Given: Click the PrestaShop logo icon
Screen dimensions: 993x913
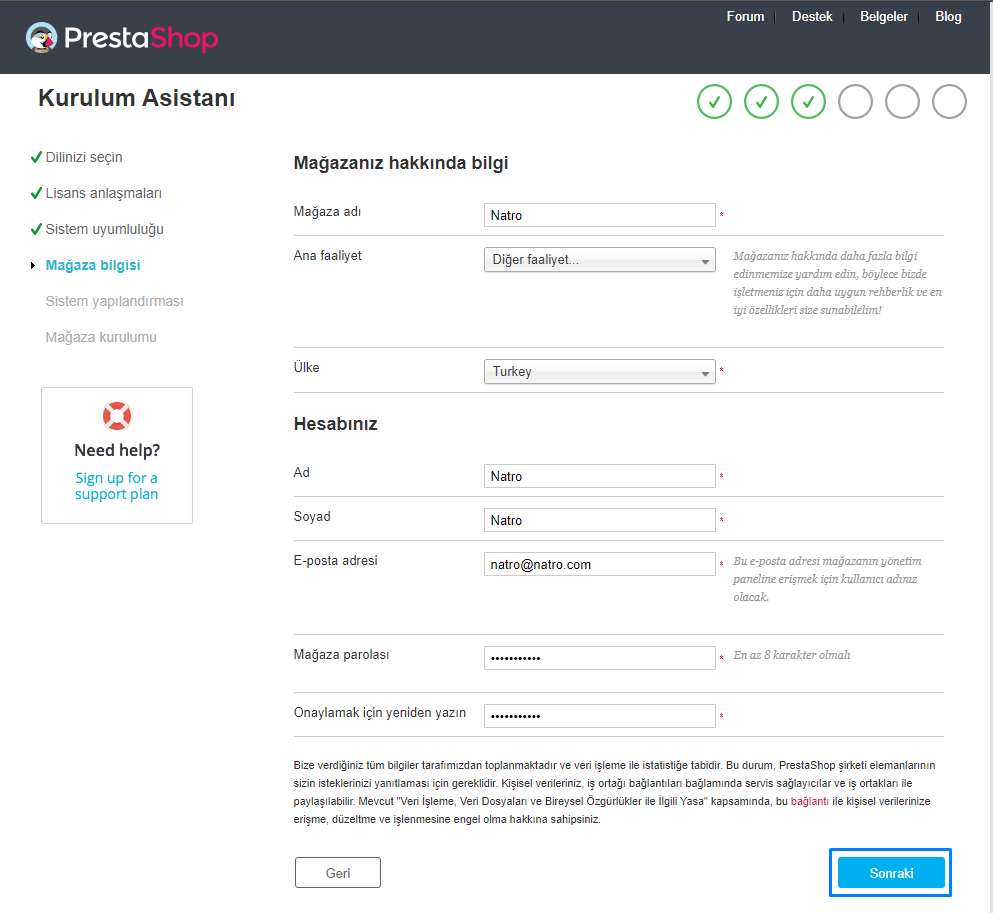Looking at the screenshot, I should (x=41, y=38).
